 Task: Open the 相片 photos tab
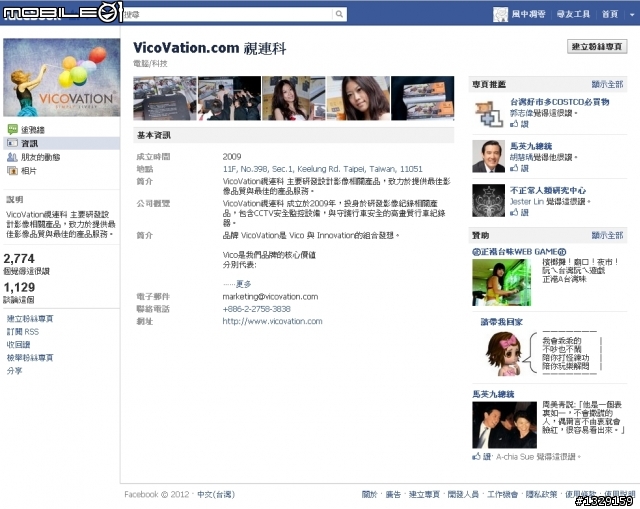pyautogui.click(x=29, y=171)
